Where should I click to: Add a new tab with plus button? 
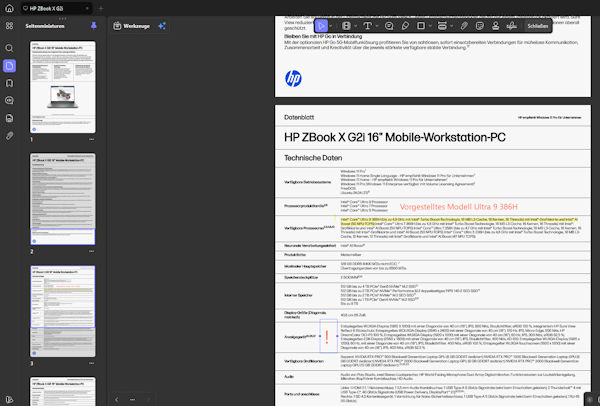coord(101,8)
